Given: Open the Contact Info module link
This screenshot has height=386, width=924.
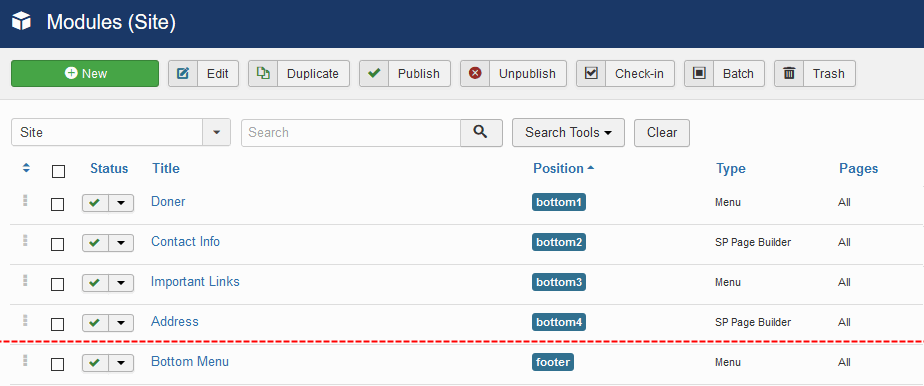Looking at the screenshot, I should 185,242.
